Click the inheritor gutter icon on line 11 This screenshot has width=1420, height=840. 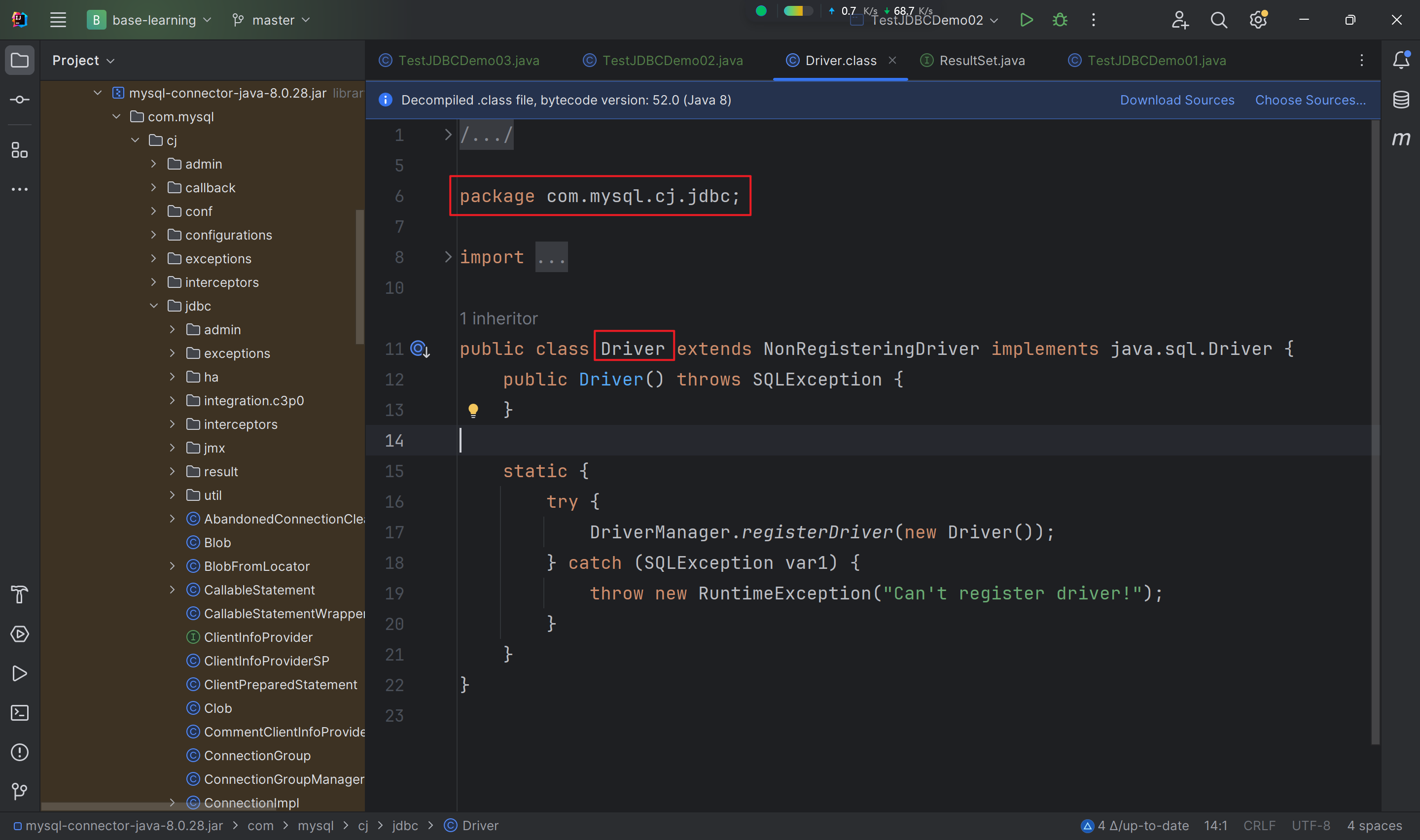(420, 349)
